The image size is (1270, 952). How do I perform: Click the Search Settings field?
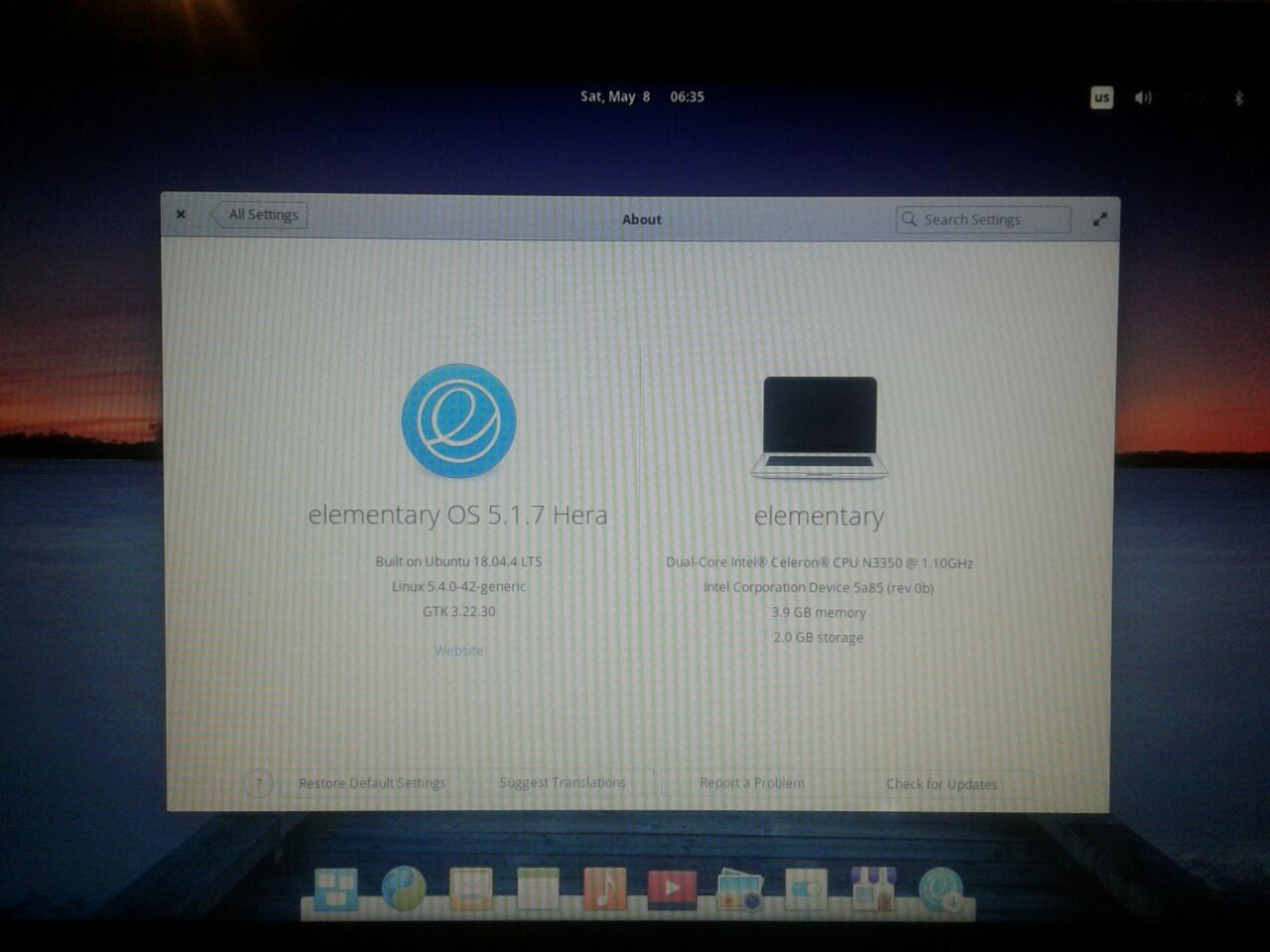point(983,219)
